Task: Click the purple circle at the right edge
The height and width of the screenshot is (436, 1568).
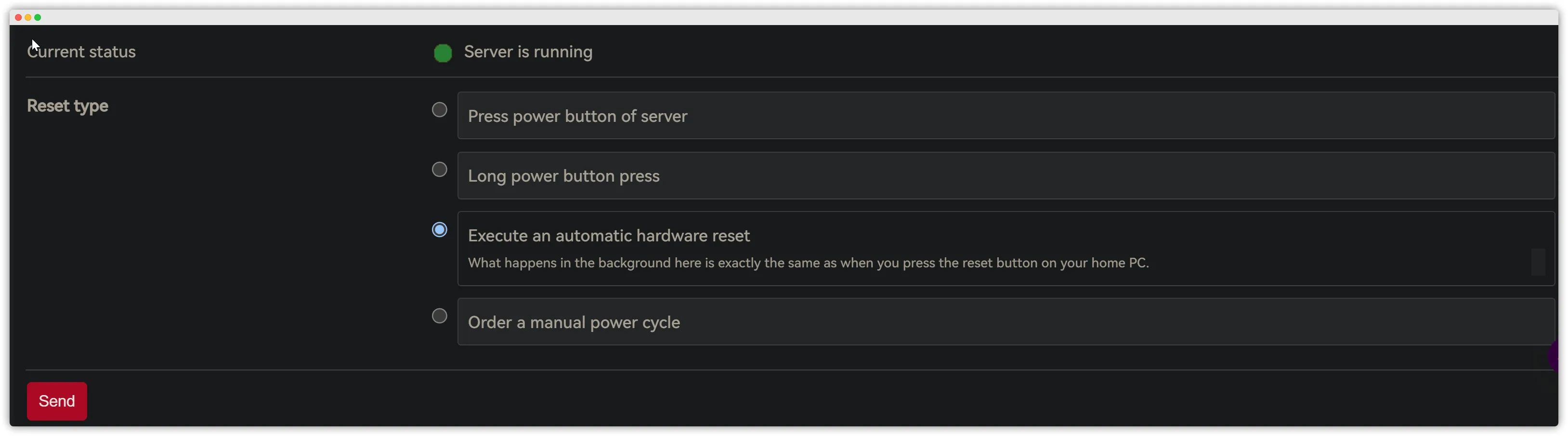Action: pos(1554,356)
